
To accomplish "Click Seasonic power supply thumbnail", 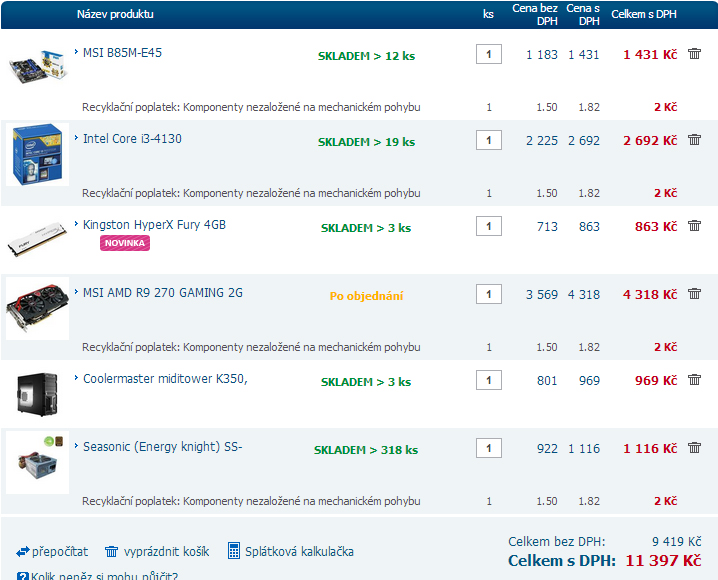I will pyautogui.click(x=38, y=462).
